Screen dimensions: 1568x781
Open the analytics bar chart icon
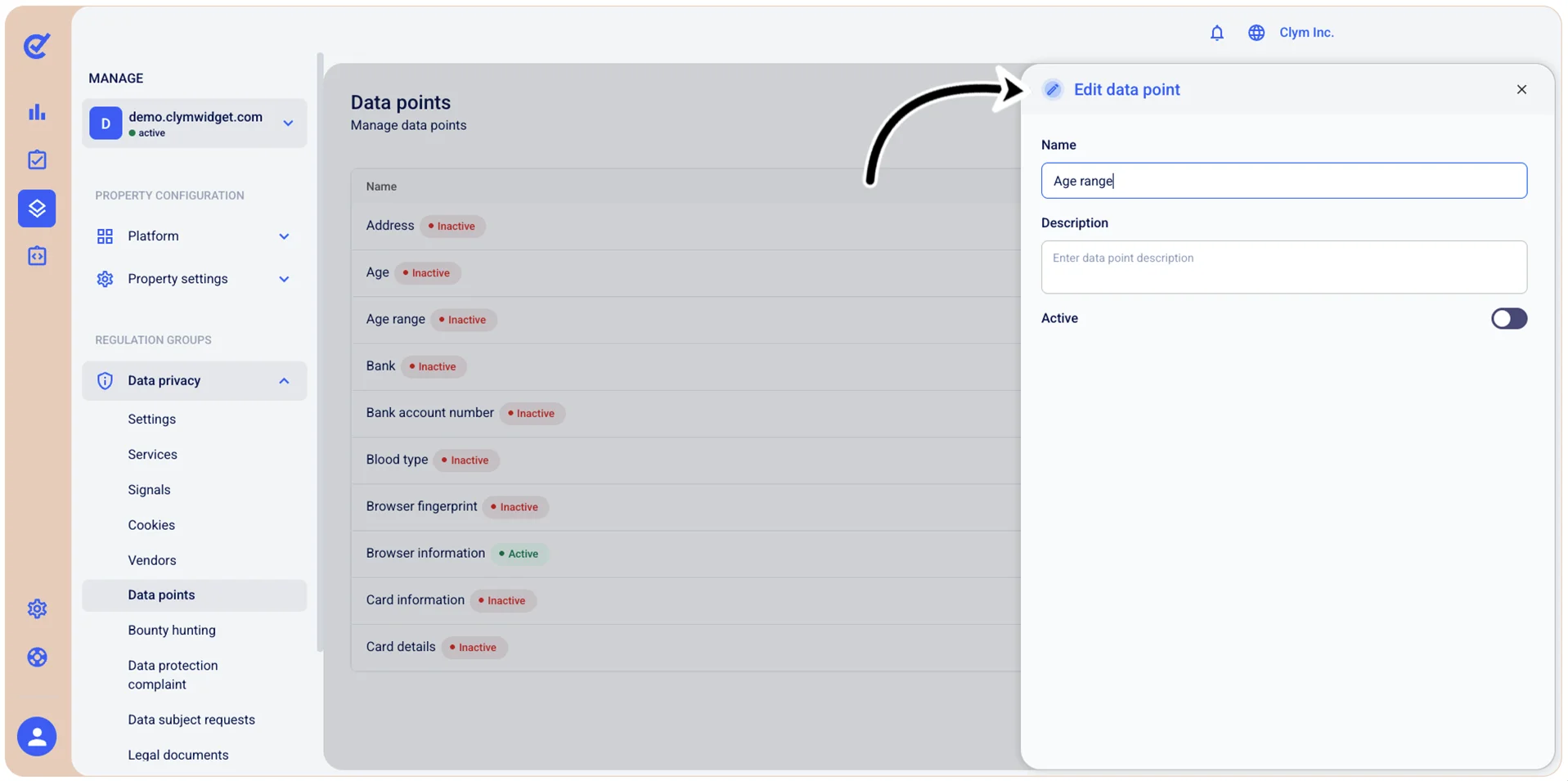click(x=37, y=112)
